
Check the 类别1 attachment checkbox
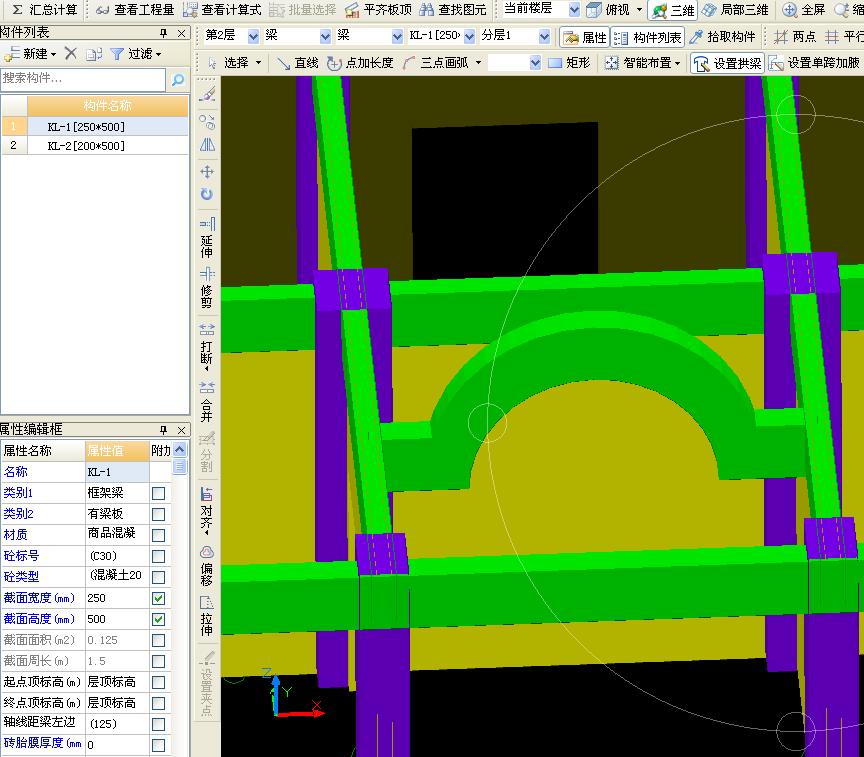pos(158,493)
